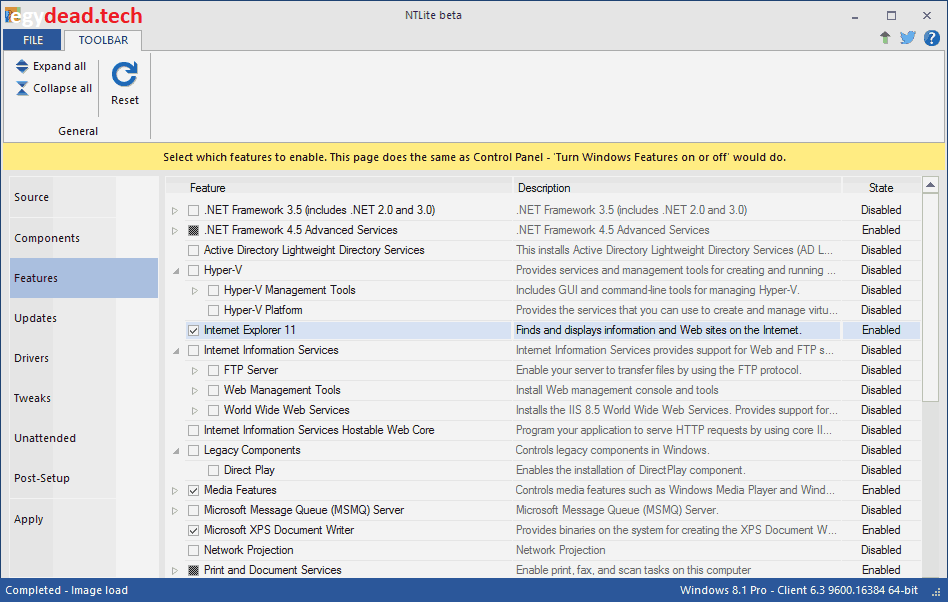948x602 pixels.
Task: Collapse the Internet Information Services tree
Action: [176, 350]
